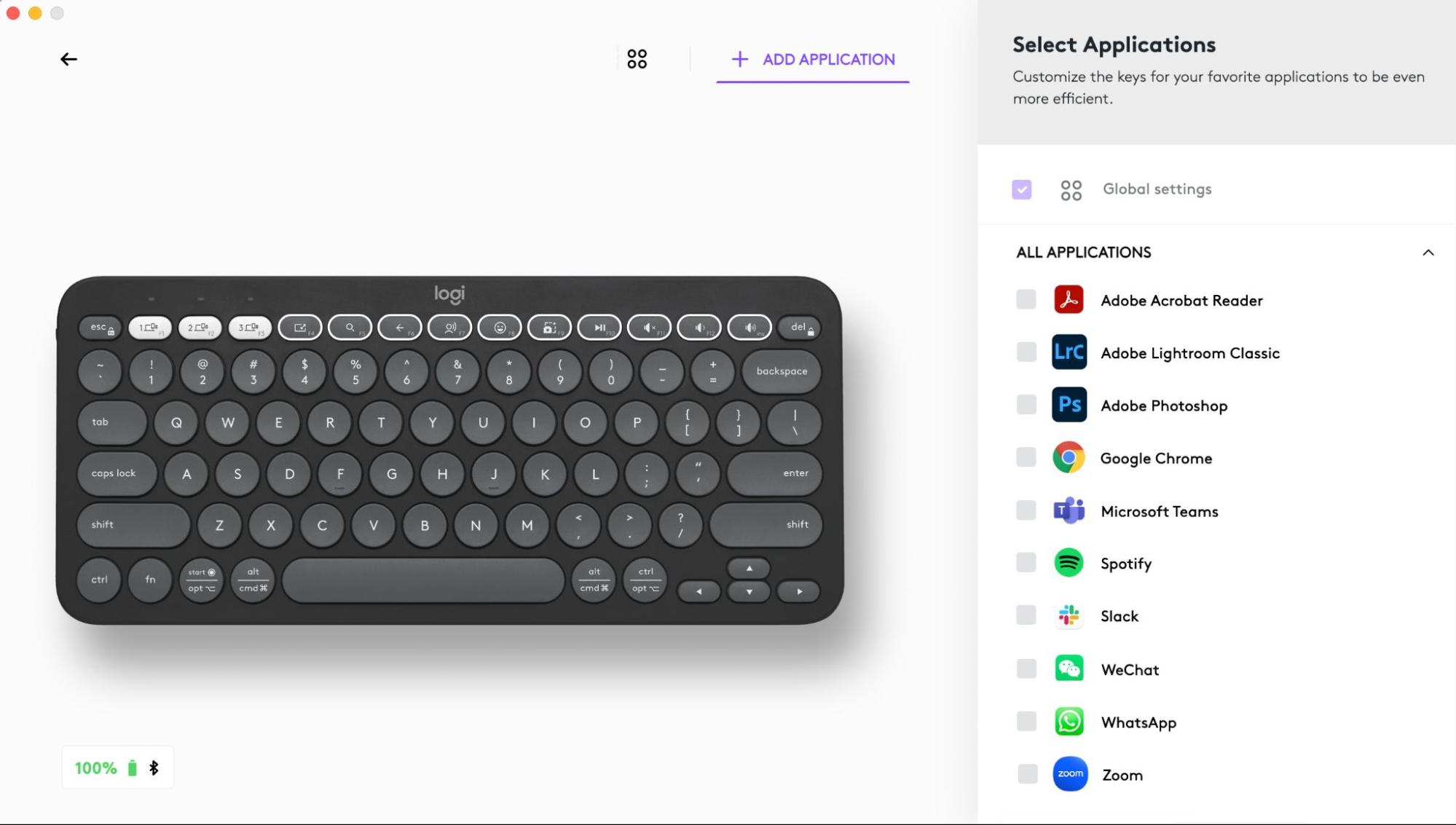
Task: Collapse the ALL APPLICATIONS section chevron
Action: (x=1428, y=253)
